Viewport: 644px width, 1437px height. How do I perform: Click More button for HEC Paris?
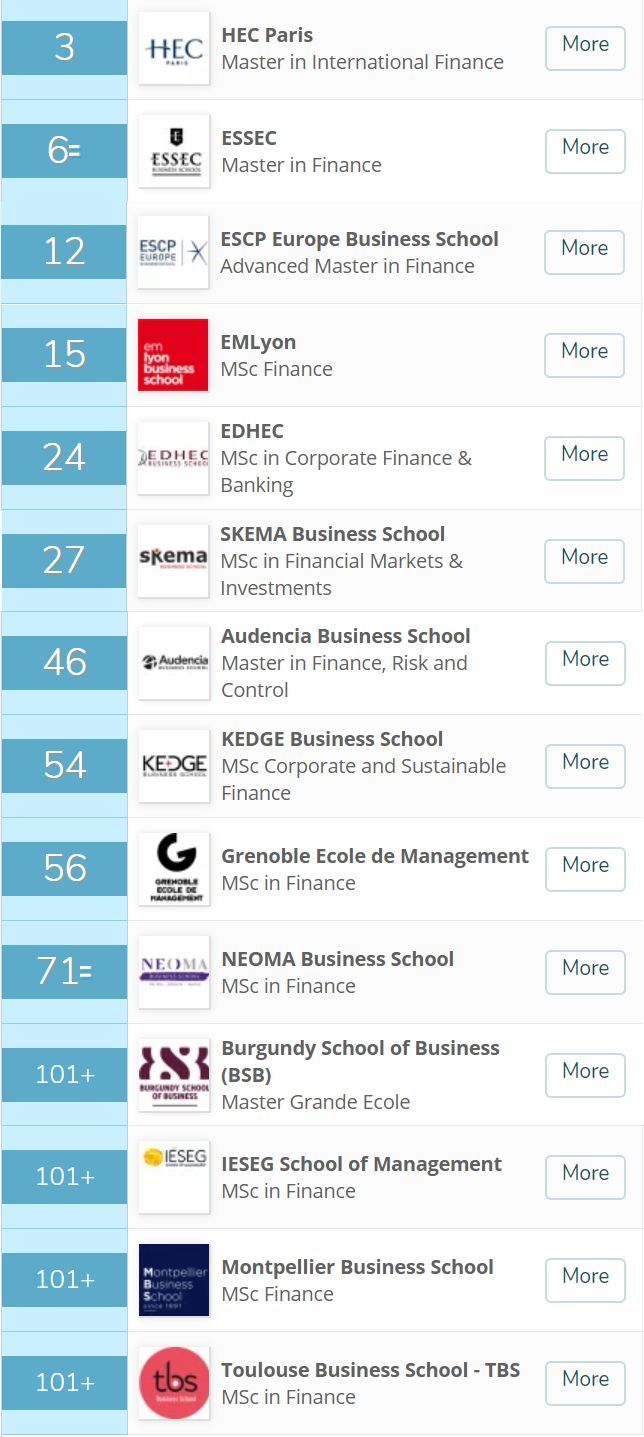tap(585, 48)
